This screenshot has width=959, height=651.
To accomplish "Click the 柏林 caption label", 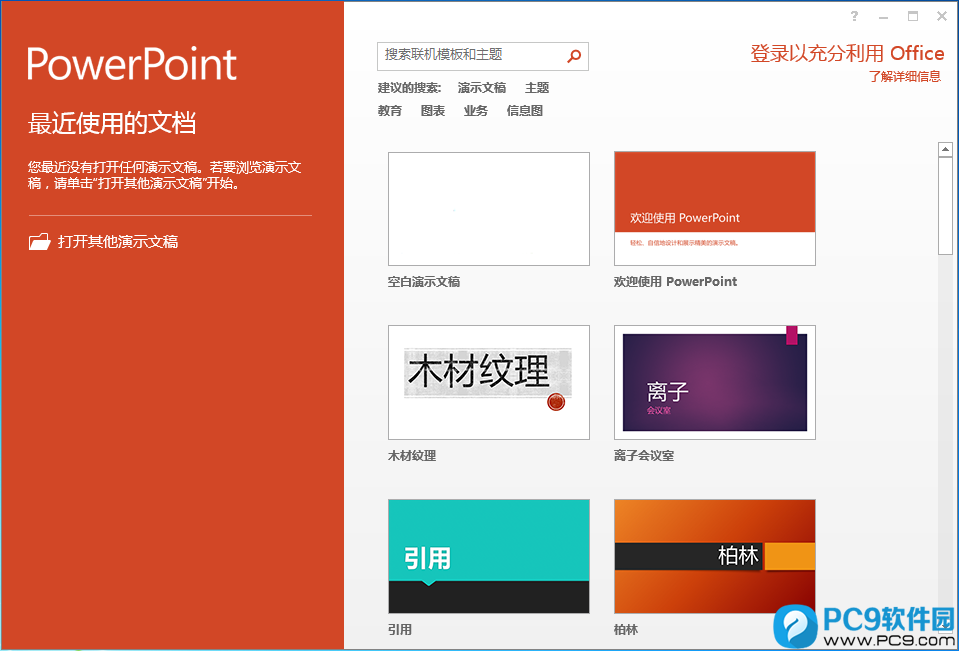I will click(x=626, y=630).
